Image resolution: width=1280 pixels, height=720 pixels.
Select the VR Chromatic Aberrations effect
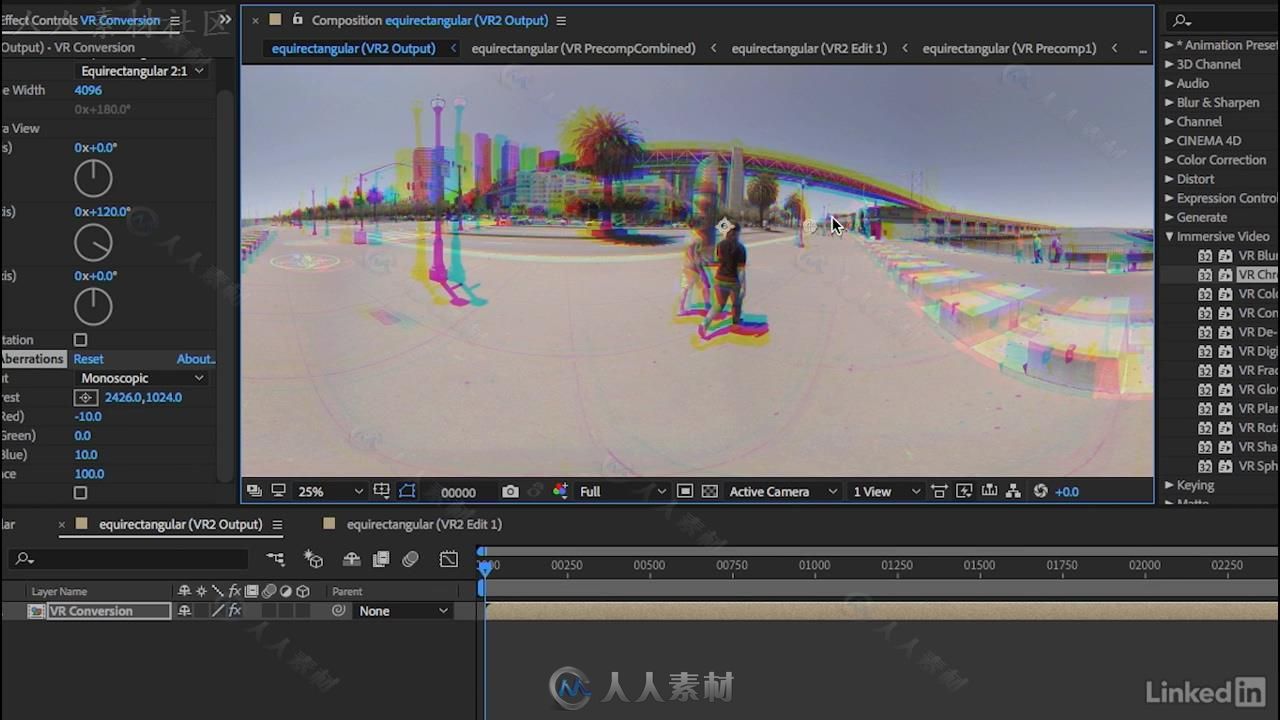tap(1257, 275)
